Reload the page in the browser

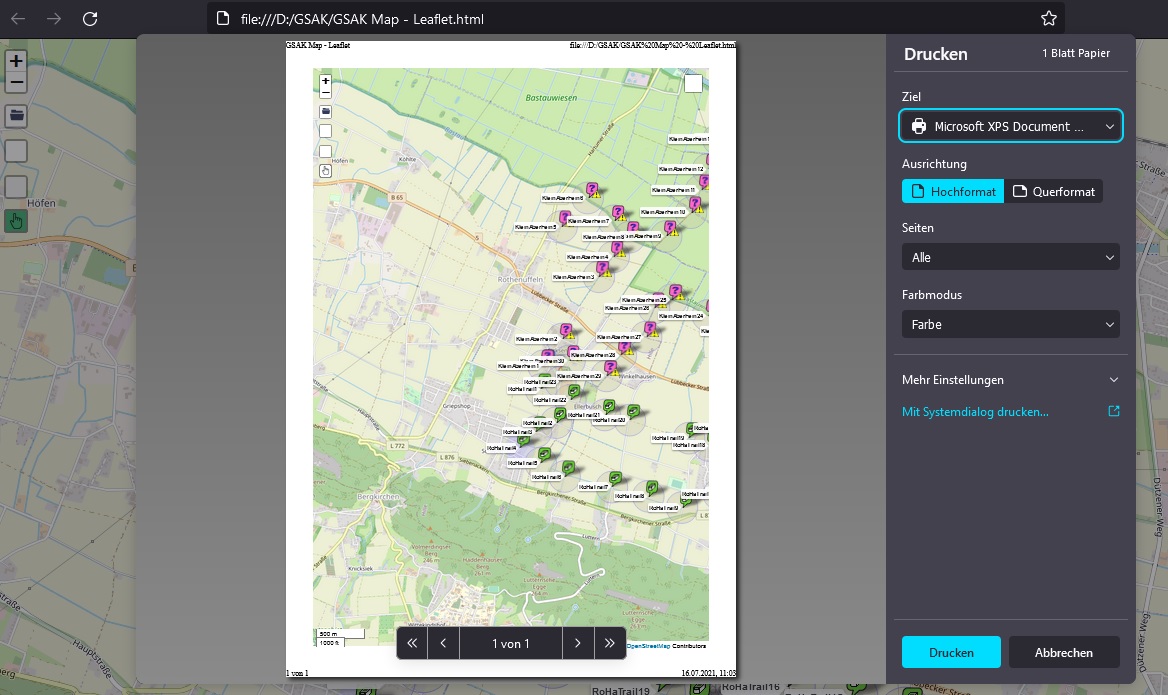90,18
